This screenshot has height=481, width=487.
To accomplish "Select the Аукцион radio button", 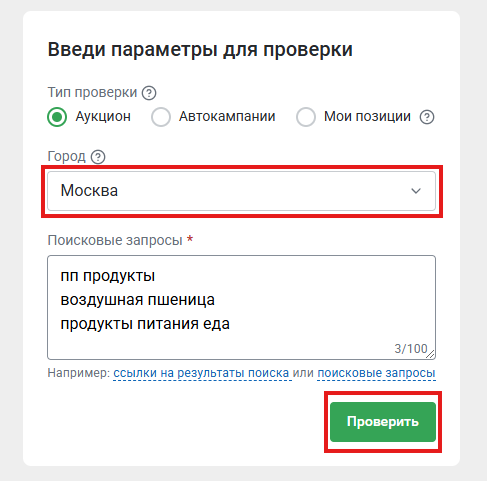I will pyautogui.click(x=57, y=117).
